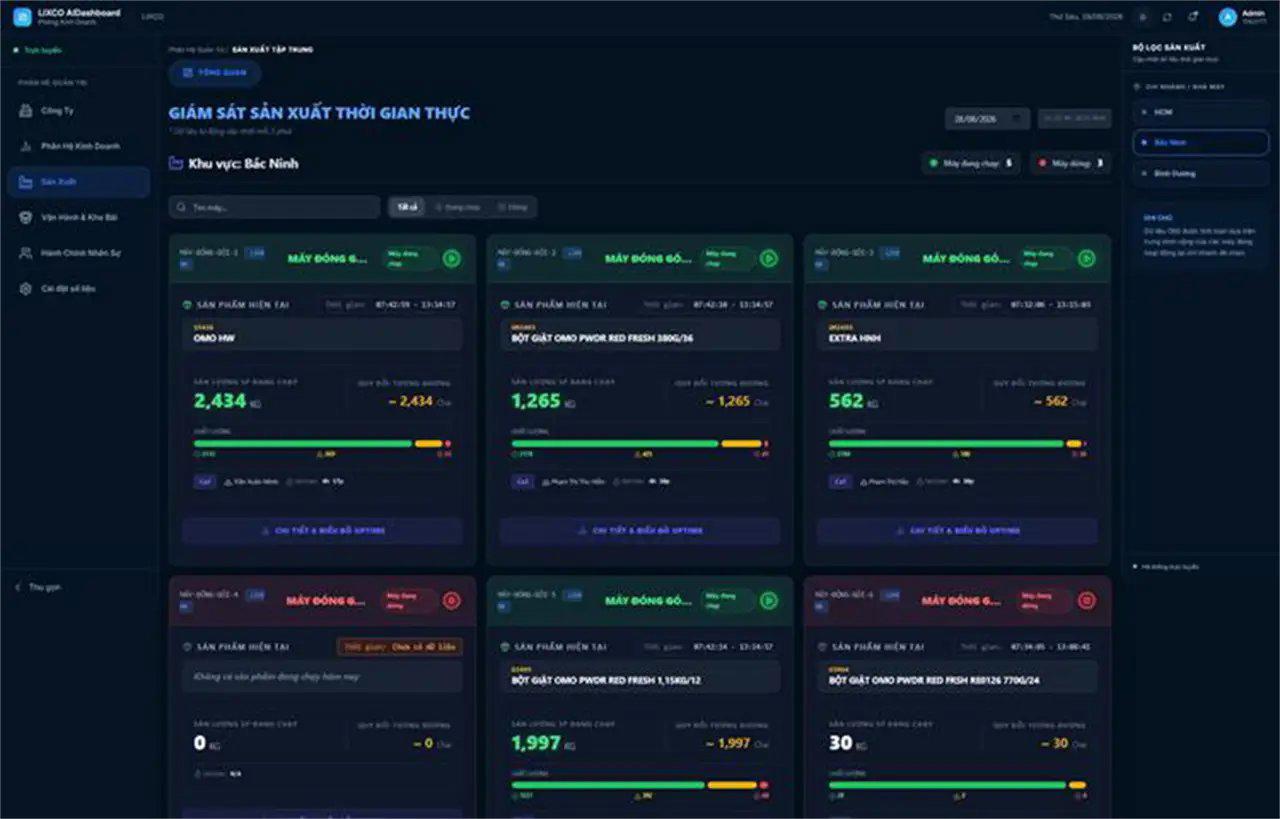Screen dimensions: 1280x819
Task: Open the time range field beside the date
Action: (x=1074, y=118)
